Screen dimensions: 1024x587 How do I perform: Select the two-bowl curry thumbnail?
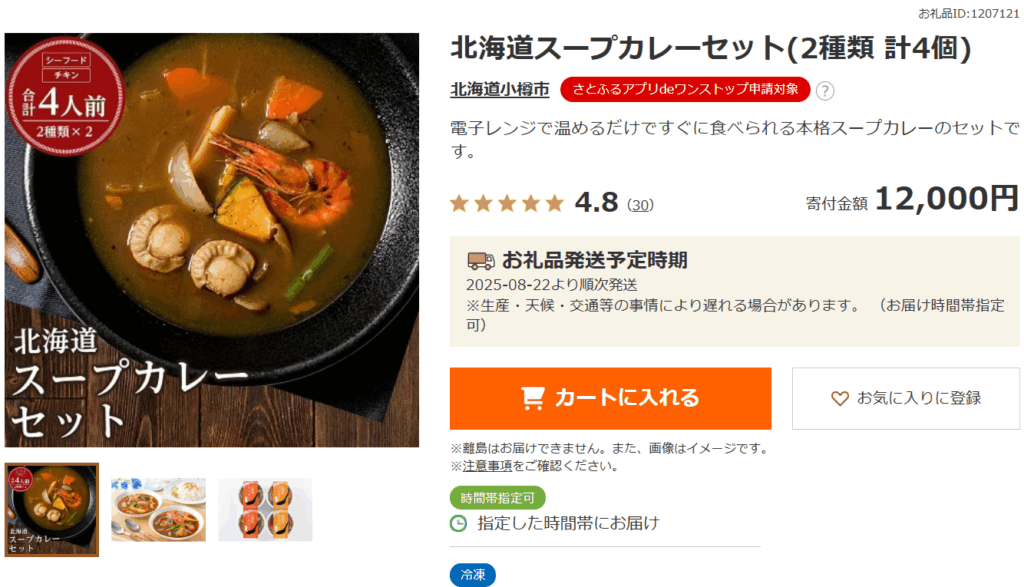[158, 509]
